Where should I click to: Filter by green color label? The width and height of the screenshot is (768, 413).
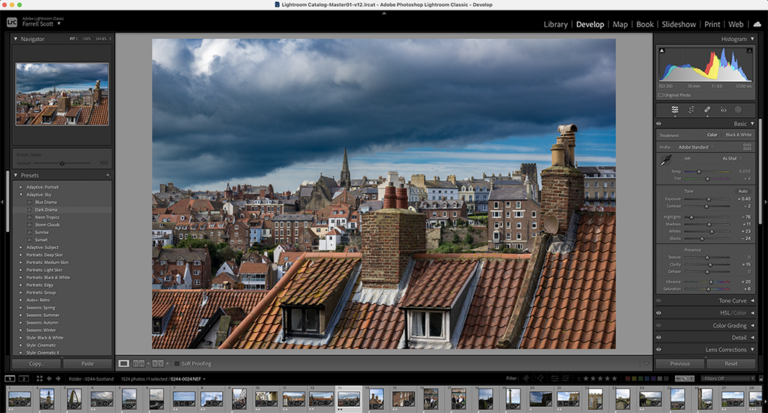[x=642, y=378]
